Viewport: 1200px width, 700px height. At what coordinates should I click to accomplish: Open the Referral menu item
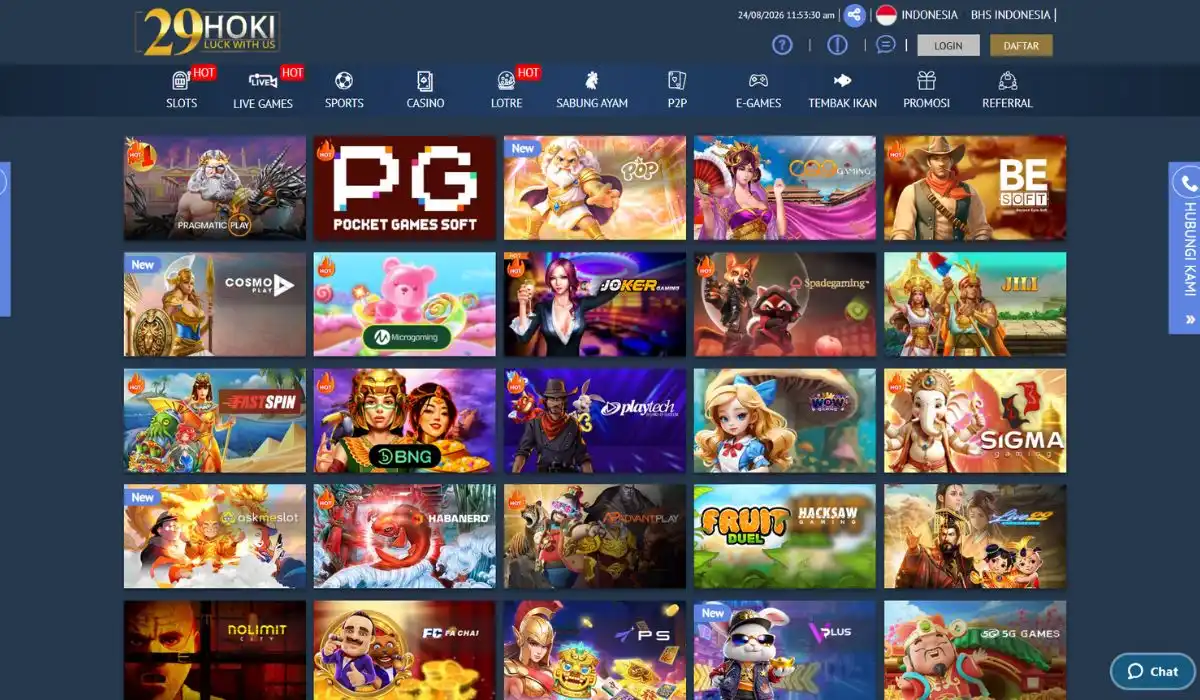click(x=1007, y=90)
